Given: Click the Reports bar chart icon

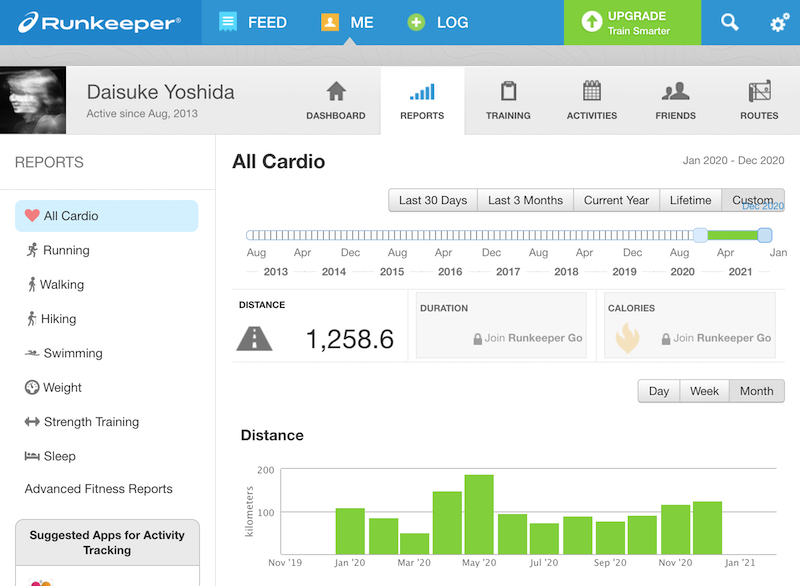Looking at the screenshot, I should [x=422, y=92].
